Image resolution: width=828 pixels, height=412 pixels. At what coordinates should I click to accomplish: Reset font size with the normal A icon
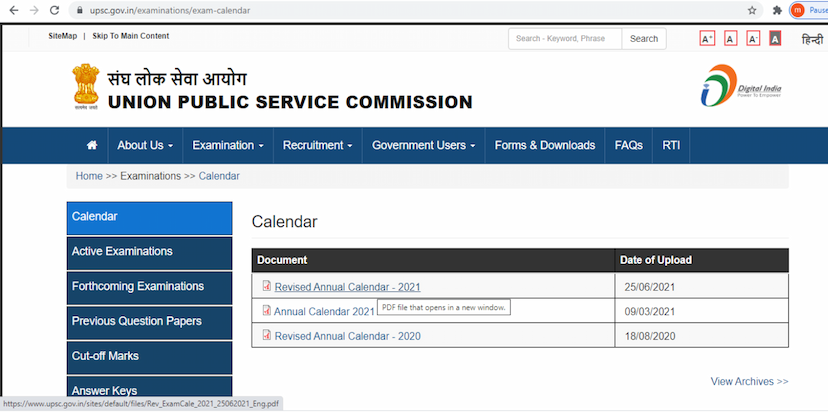coord(731,39)
